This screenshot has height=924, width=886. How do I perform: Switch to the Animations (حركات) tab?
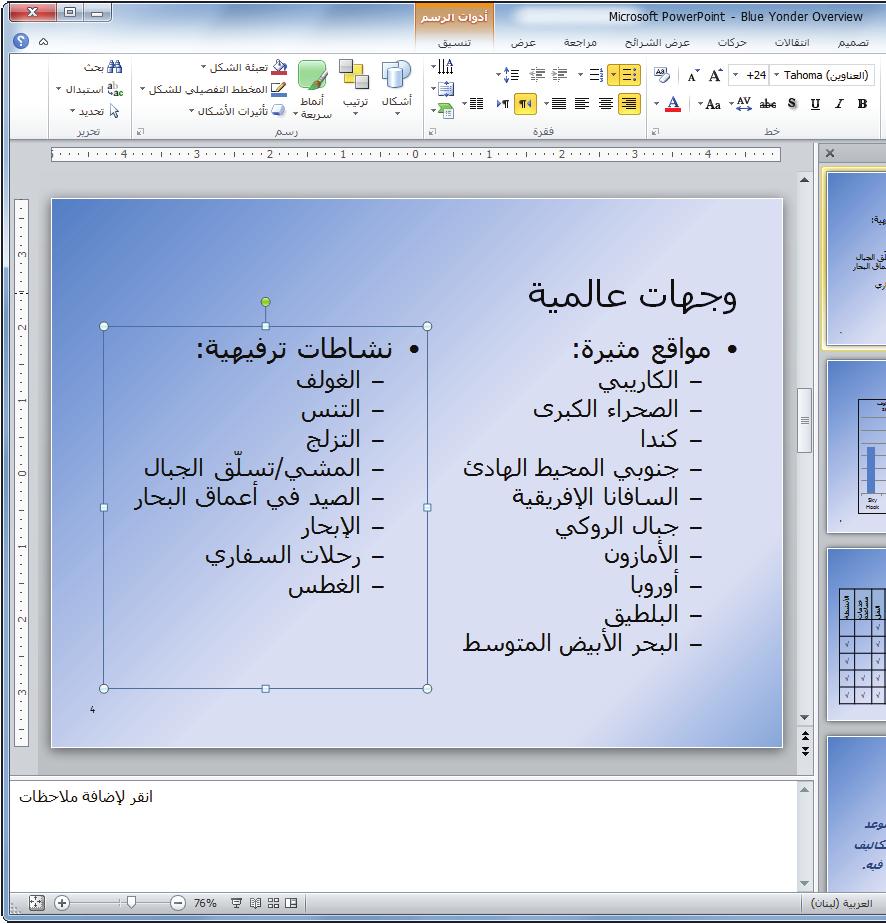click(732, 42)
